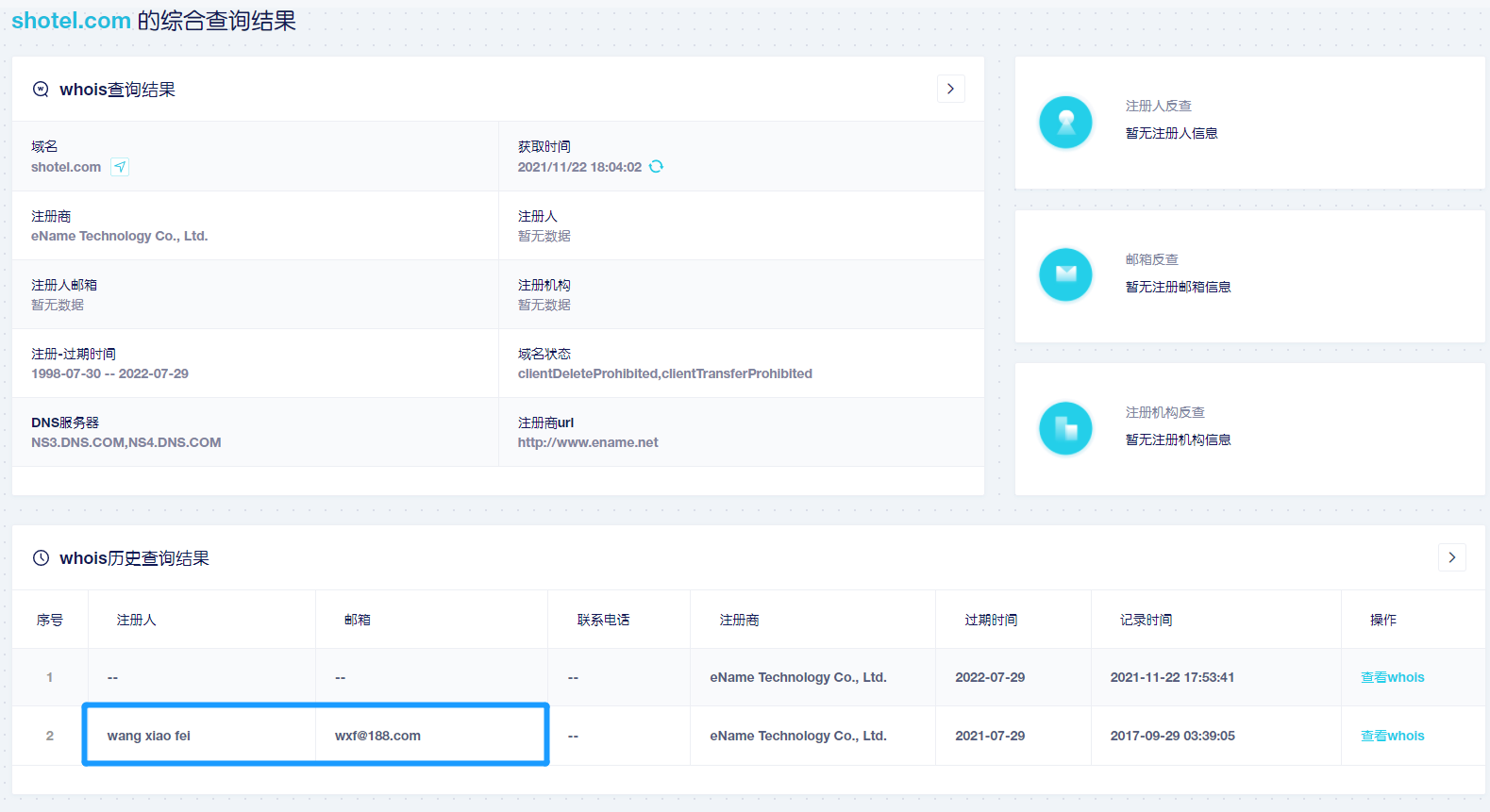Select the 邮箱反查 card label
Image resolution: width=1490 pixels, height=812 pixels.
(x=1152, y=259)
